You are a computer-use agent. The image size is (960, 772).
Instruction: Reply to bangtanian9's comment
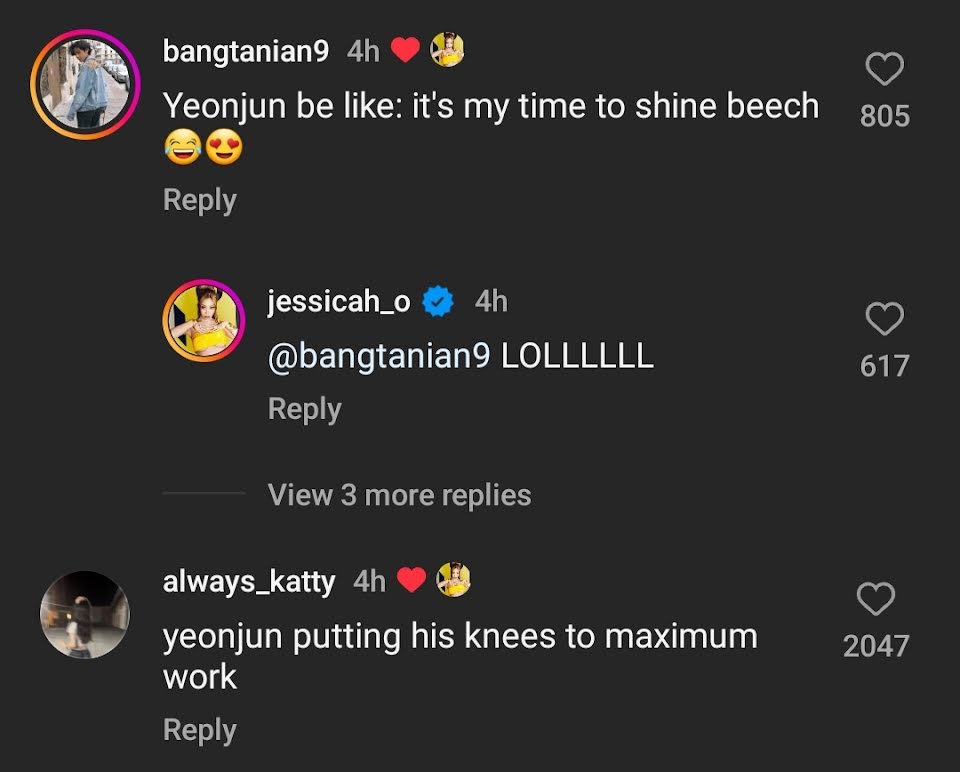[x=200, y=200]
